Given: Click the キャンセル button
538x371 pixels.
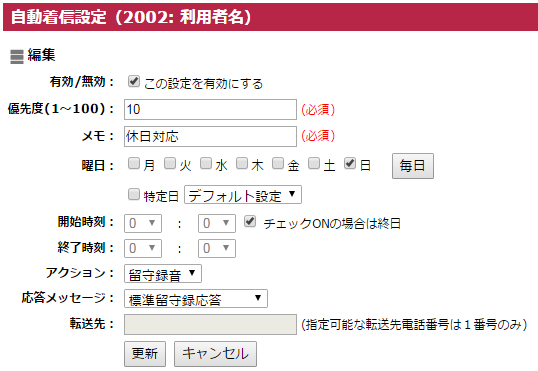Looking at the screenshot, I should coord(215,353).
